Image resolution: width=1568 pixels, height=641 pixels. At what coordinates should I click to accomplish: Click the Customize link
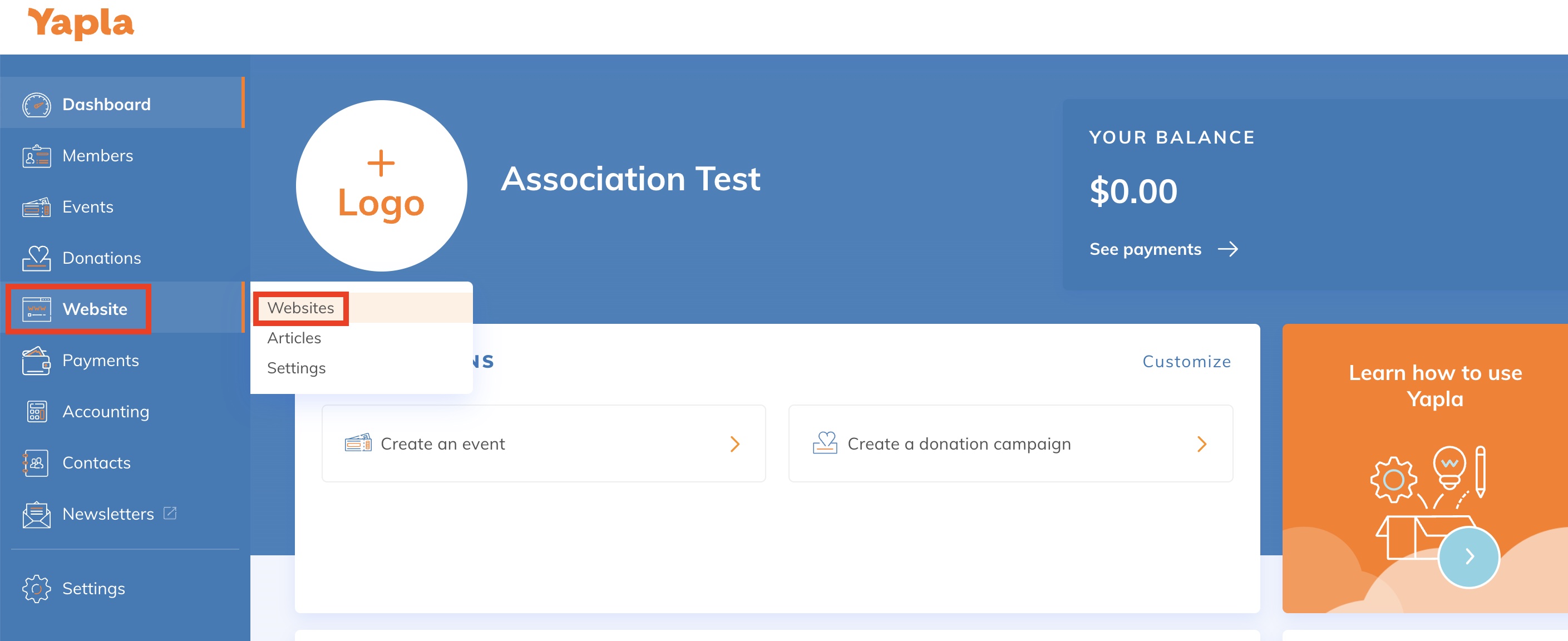(x=1186, y=362)
